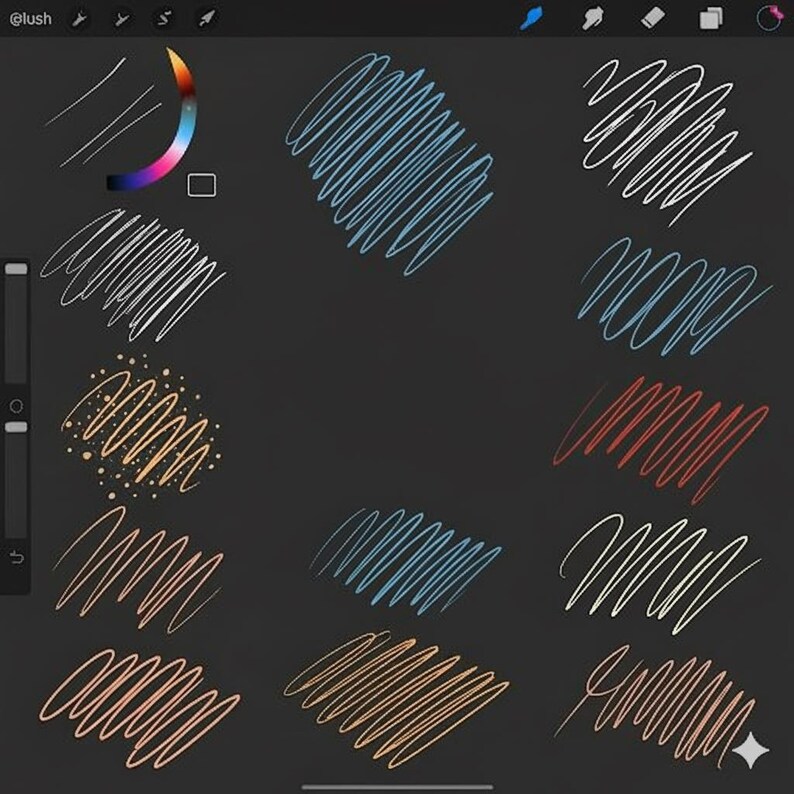Click the brush opacity slider handle

point(16,427)
